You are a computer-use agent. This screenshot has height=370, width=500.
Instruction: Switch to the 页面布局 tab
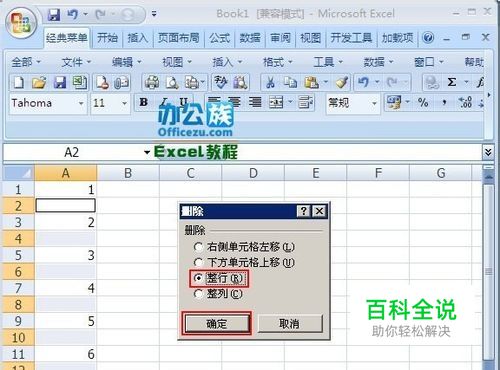pos(178,38)
